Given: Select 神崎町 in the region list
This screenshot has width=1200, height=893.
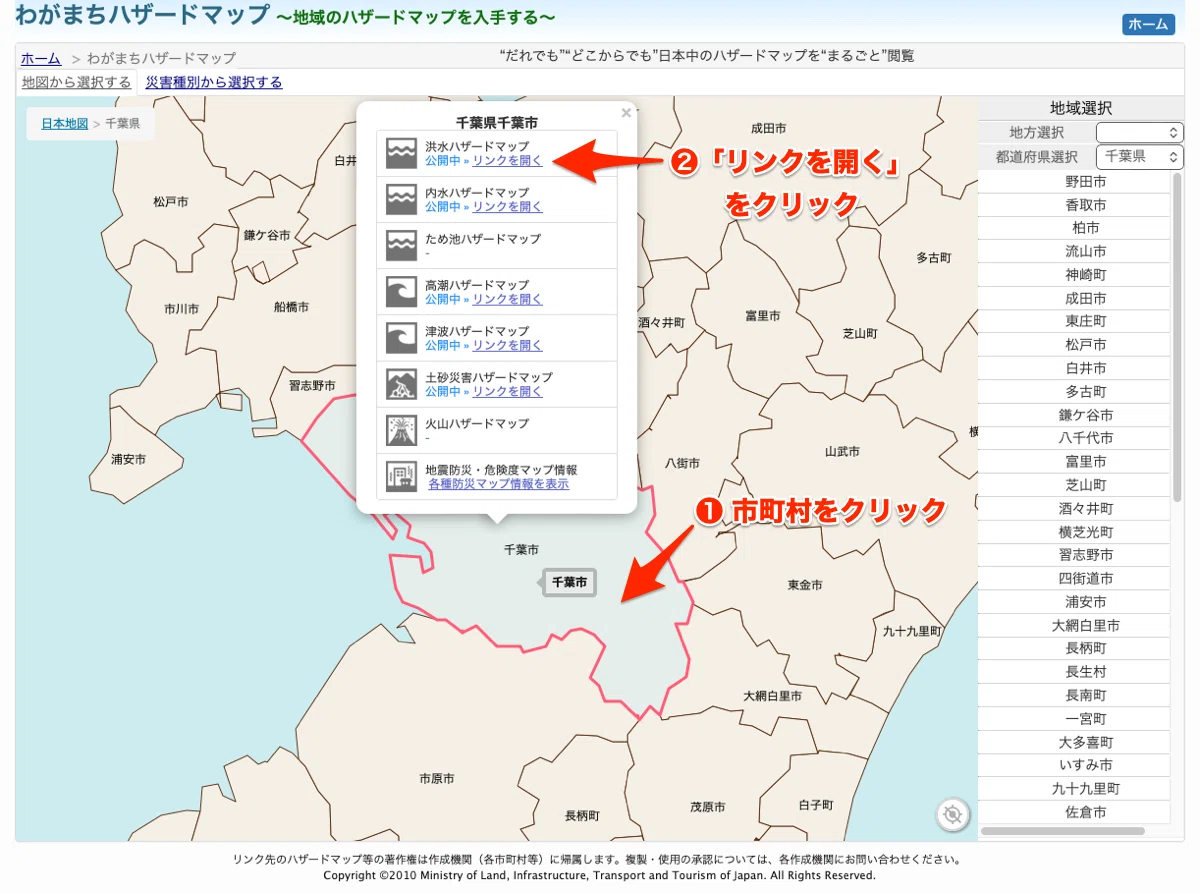Looking at the screenshot, I should [x=1074, y=274].
